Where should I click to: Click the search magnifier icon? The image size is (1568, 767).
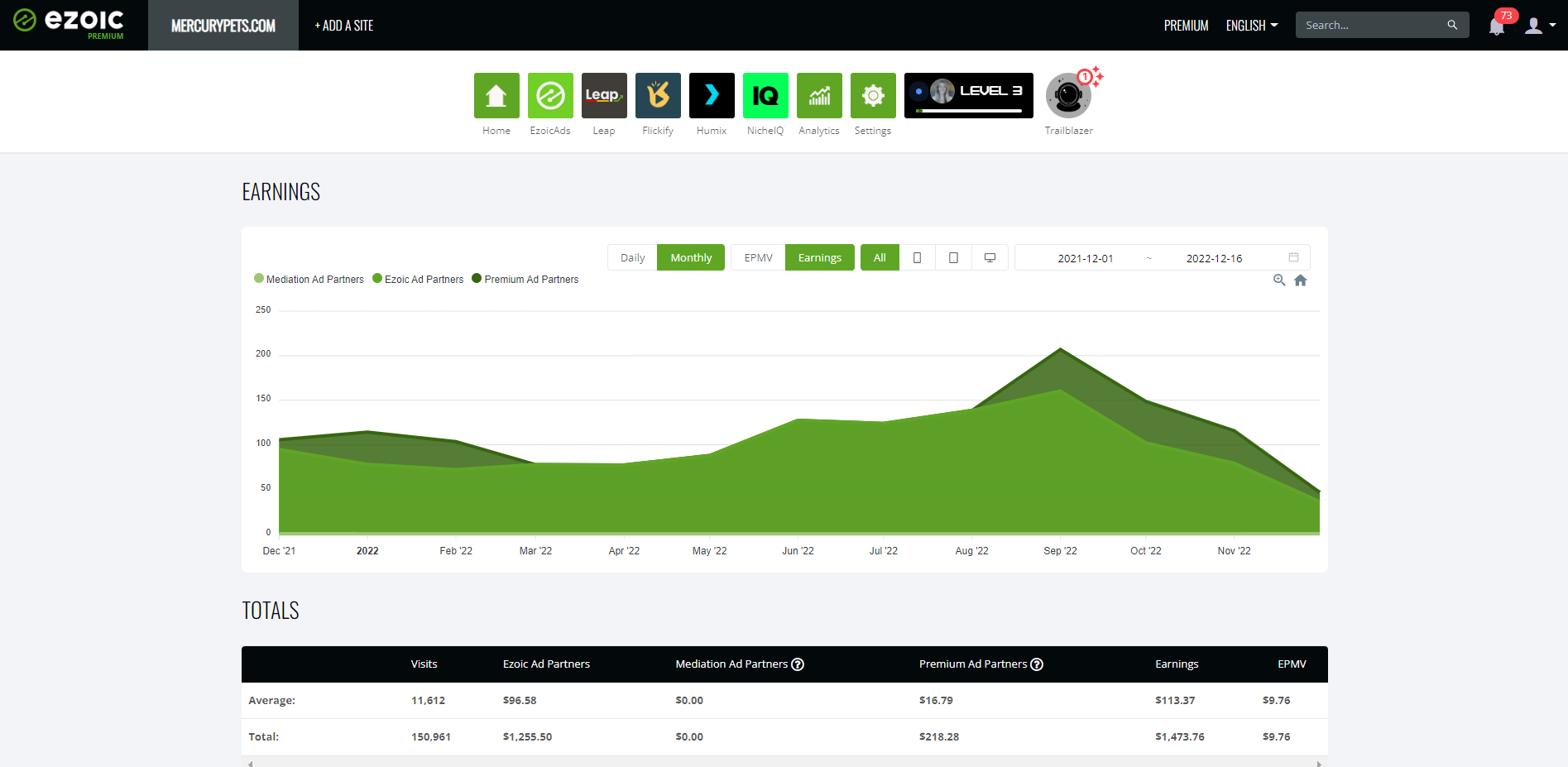click(x=1452, y=25)
